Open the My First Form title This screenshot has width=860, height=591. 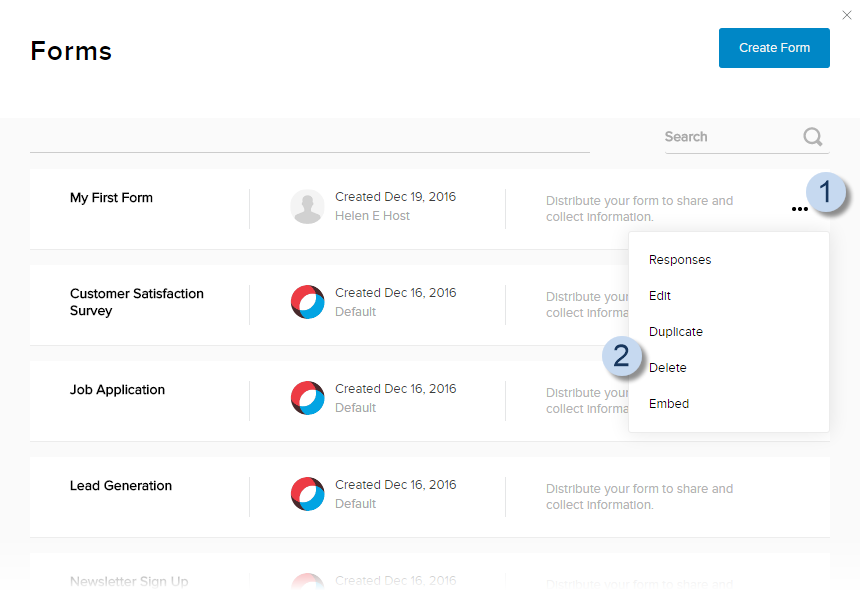tap(111, 198)
